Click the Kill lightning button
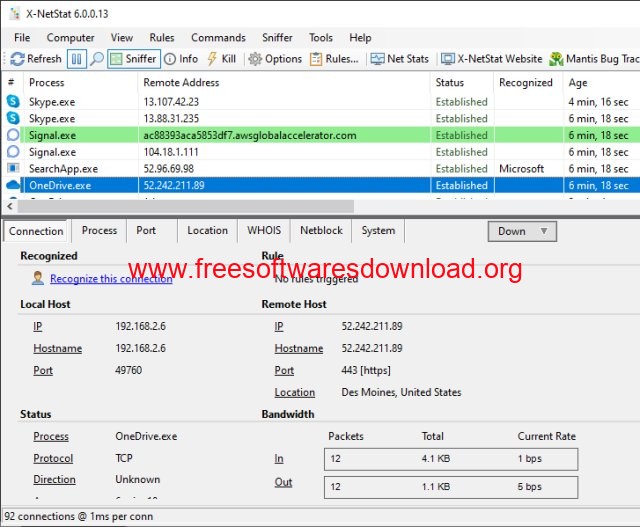Image resolution: width=640 pixels, height=527 pixels. (222, 59)
